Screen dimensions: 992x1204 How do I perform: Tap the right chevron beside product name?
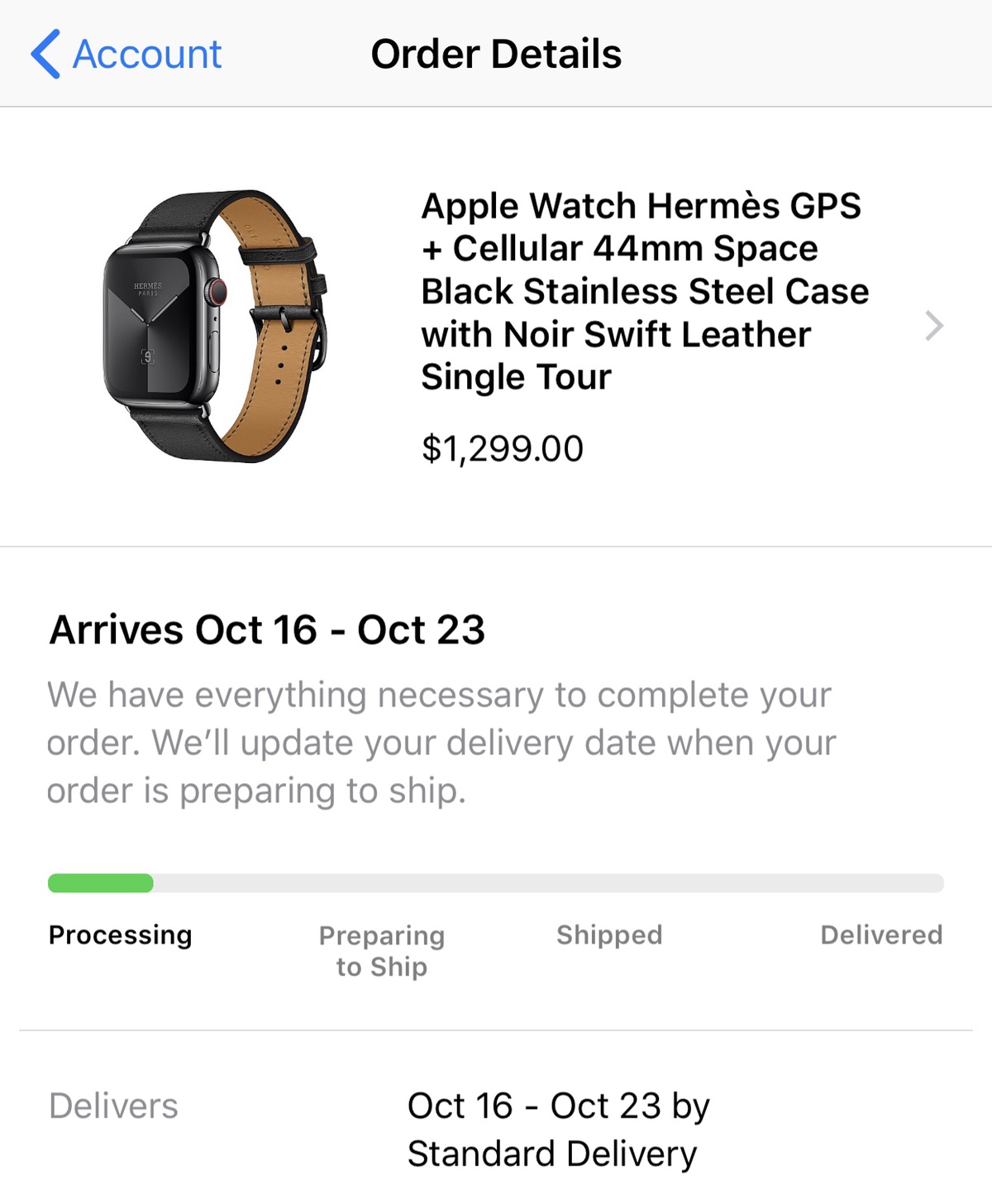click(934, 326)
